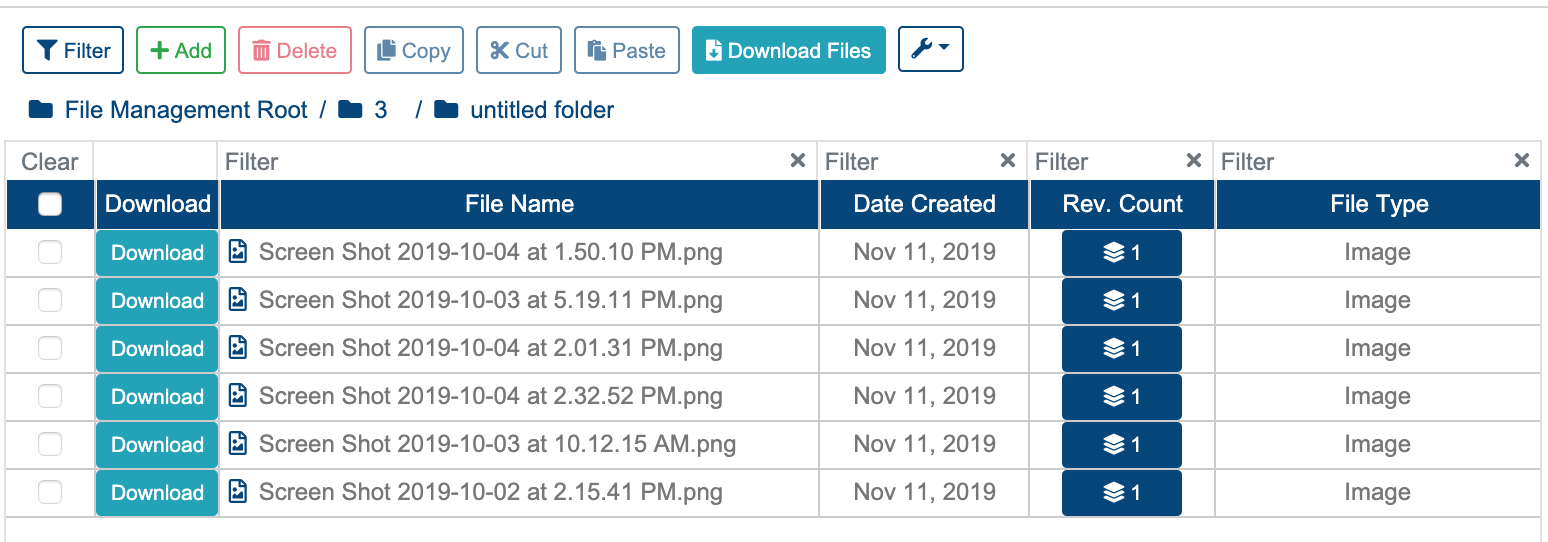Click image file icon for 2.01.31 PM.png

238,347
